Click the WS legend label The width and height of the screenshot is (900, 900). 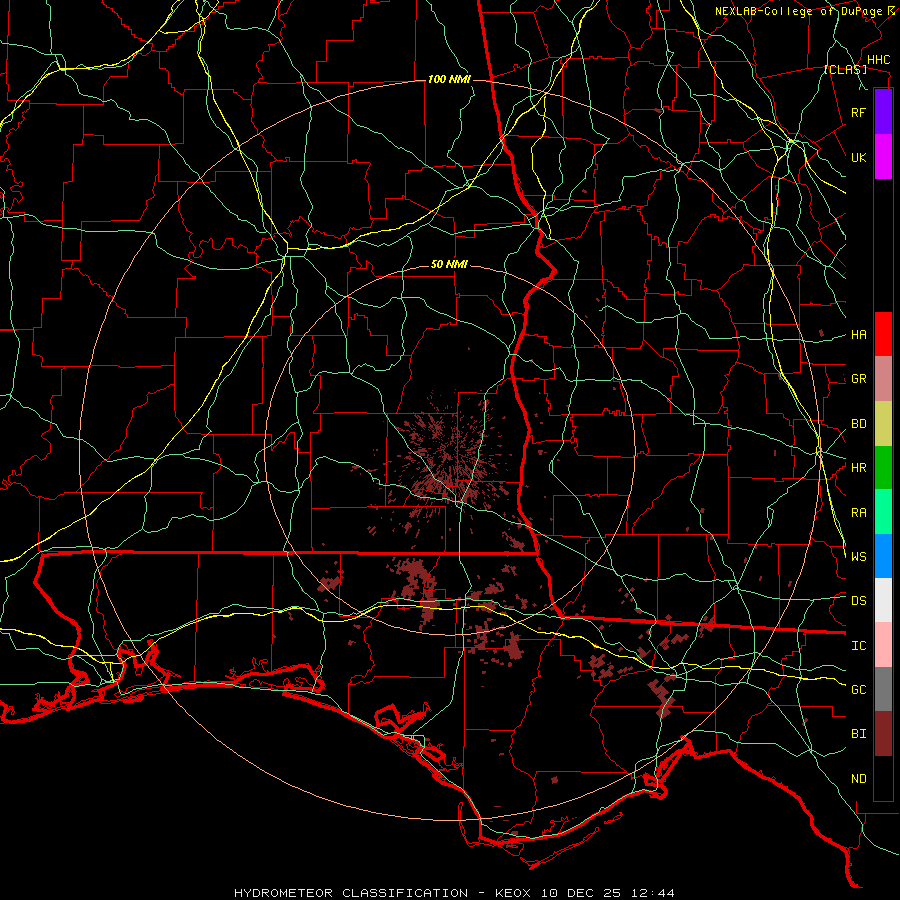tap(858, 556)
